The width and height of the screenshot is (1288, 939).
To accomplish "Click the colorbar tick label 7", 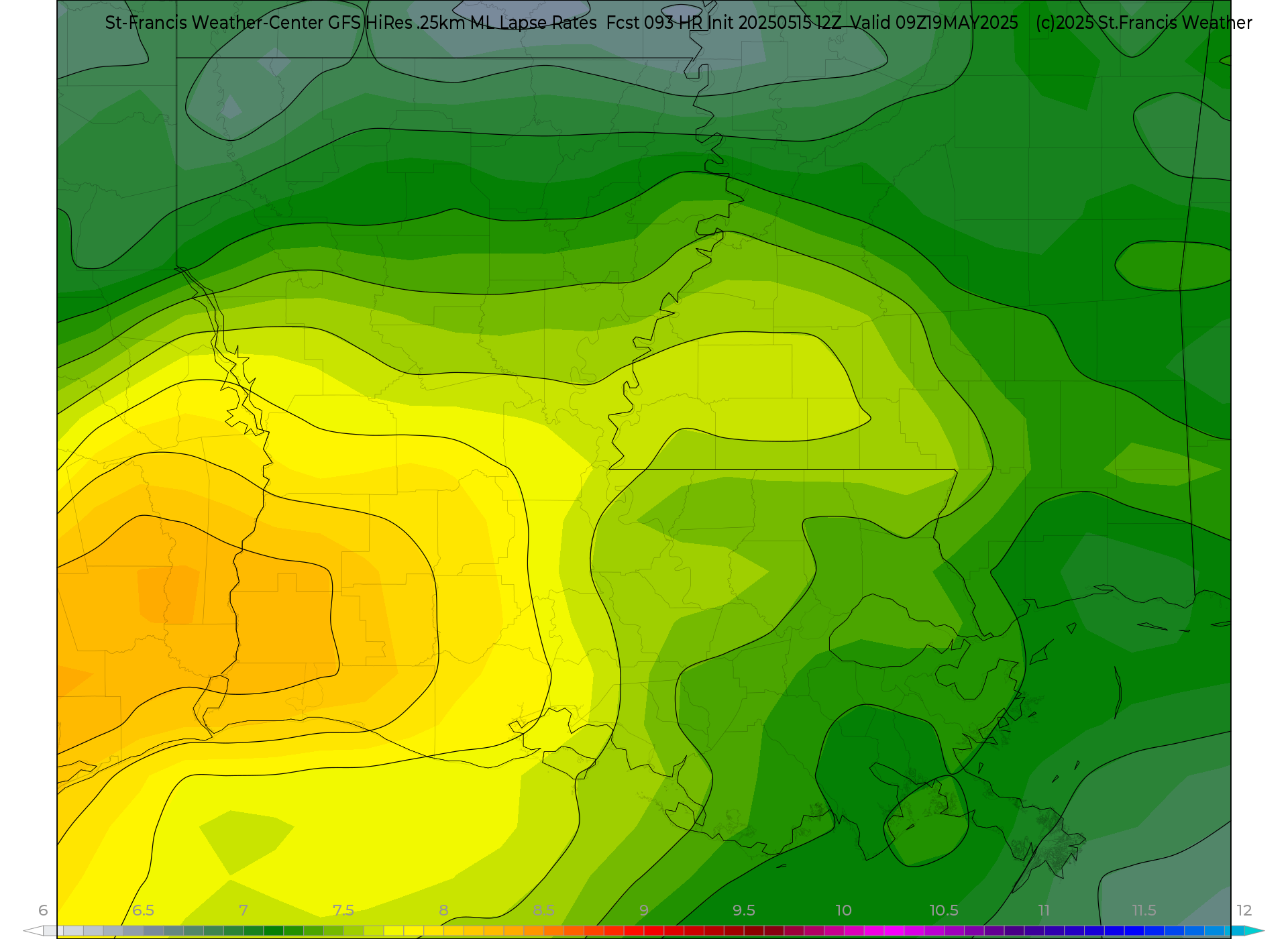I will [244, 910].
